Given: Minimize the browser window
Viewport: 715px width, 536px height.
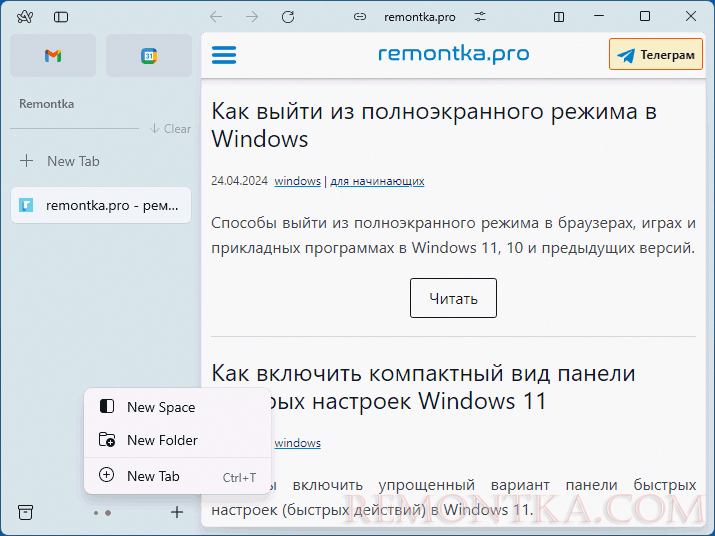Looking at the screenshot, I should tap(599, 16).
